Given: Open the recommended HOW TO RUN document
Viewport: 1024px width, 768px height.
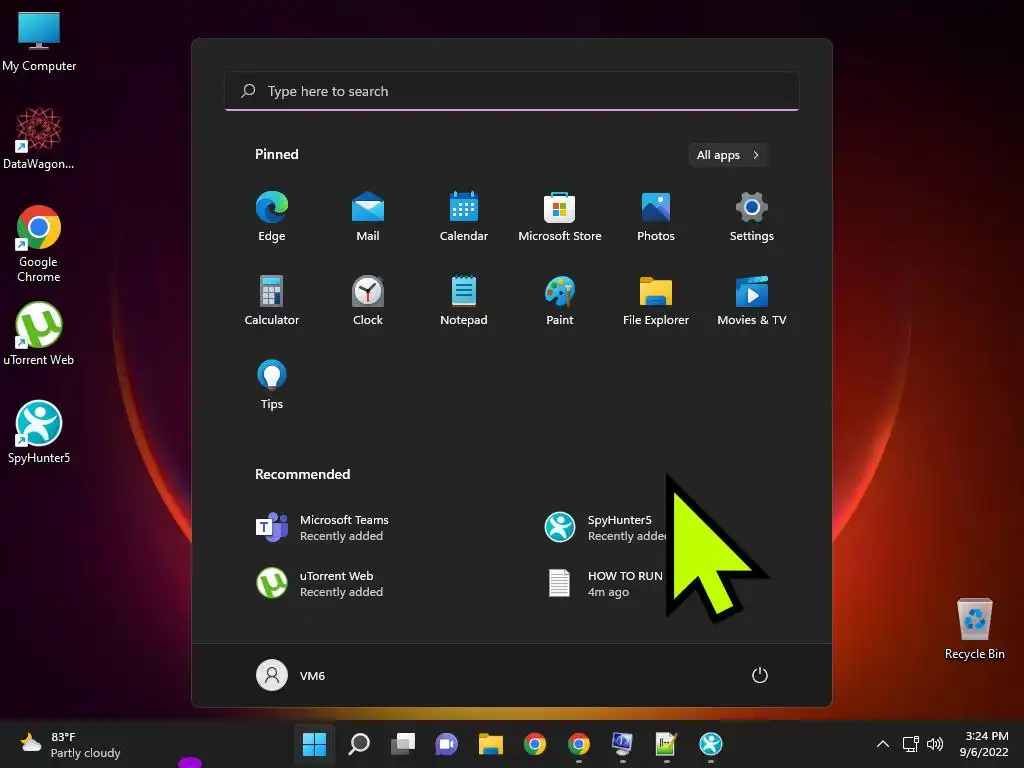Looking at the screenshot, I should point(604,584).
